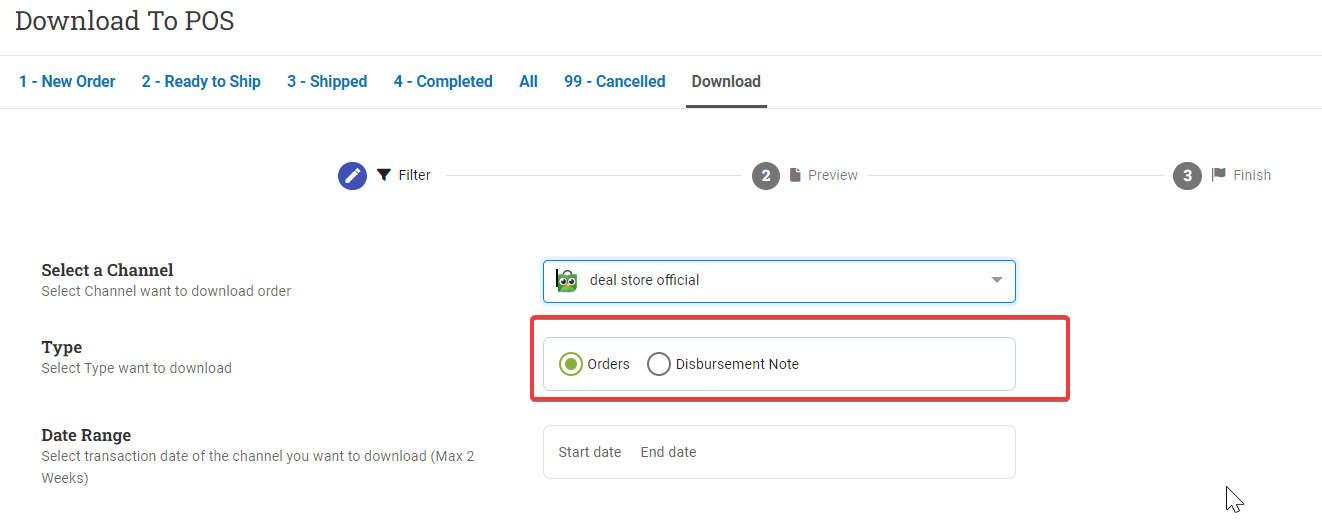
Task: Click the blue pencil step icon
Action: pos(352,176)
